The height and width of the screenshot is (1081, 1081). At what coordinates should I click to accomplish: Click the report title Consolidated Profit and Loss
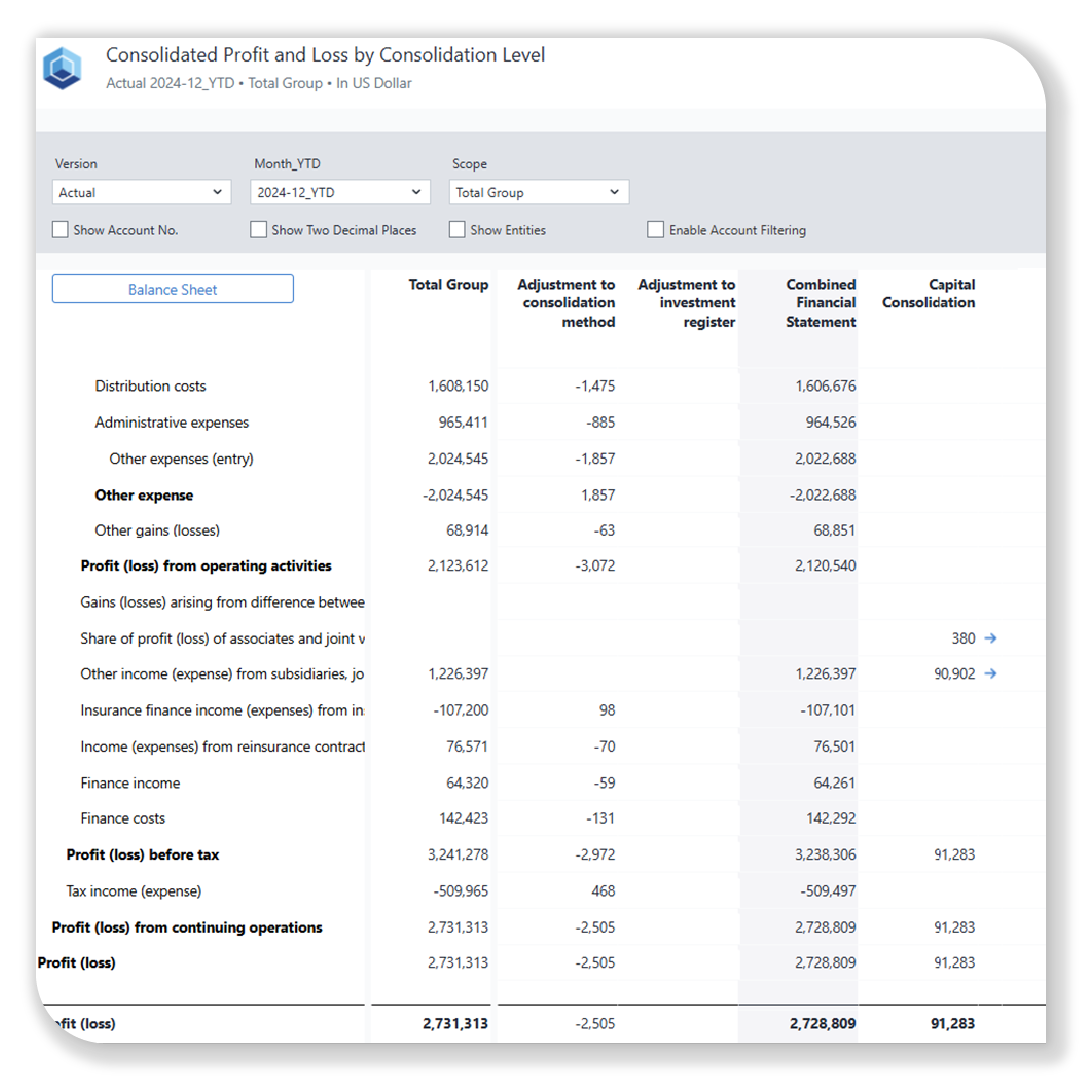tap(326, 55)
